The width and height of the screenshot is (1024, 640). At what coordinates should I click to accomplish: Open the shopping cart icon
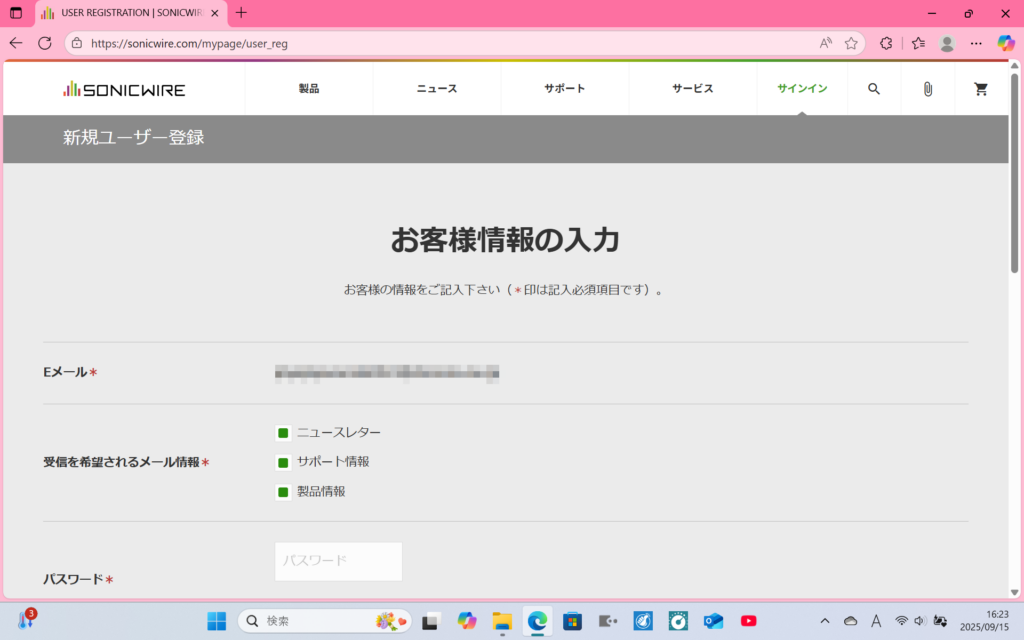[981, 89]
